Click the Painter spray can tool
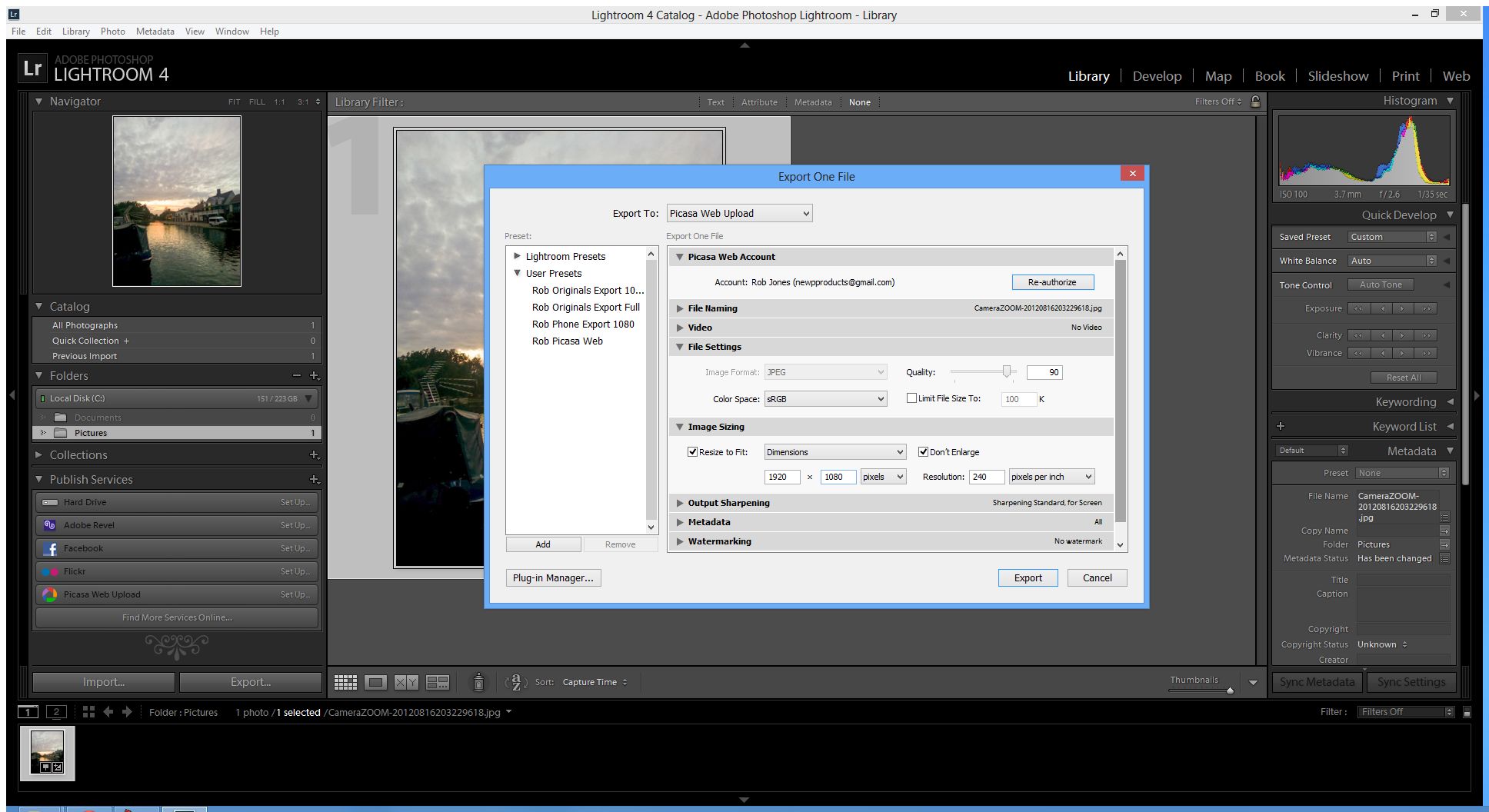The width and height of the screenshot is (1489, 812). [478, 682]
